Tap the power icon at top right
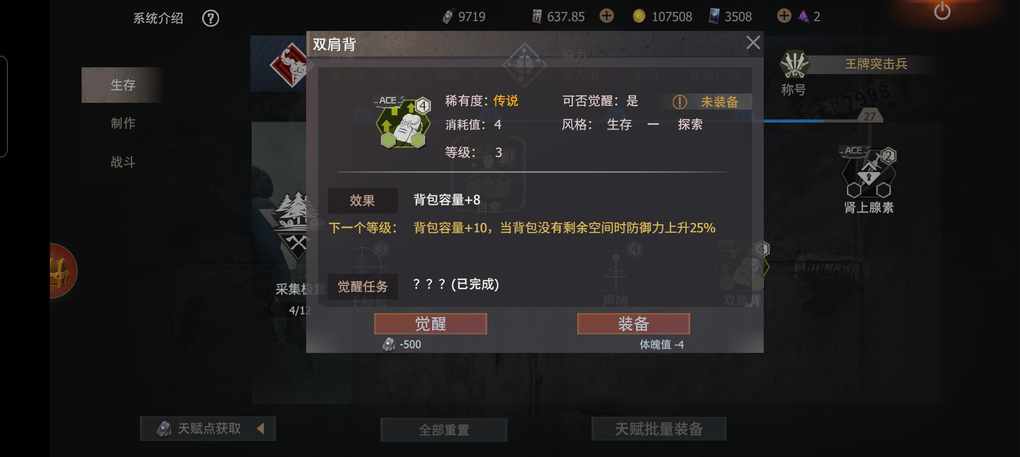Screen dimensions: 1020x457 point(942,10)
